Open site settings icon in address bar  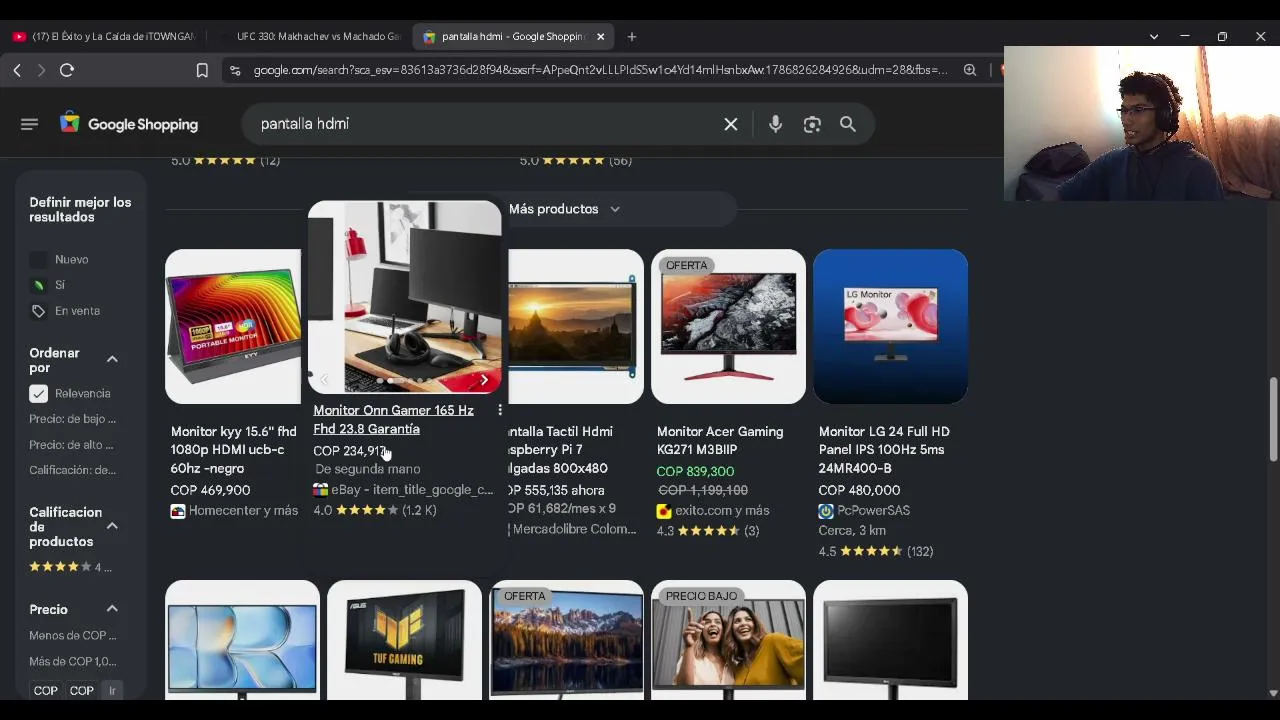tap(235, 70)
